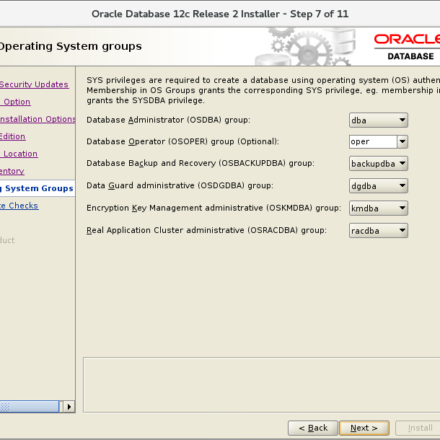The height and width of the screenshot is (440, 440).
Task: Click the disabled Install button
Action: (418, 428)
